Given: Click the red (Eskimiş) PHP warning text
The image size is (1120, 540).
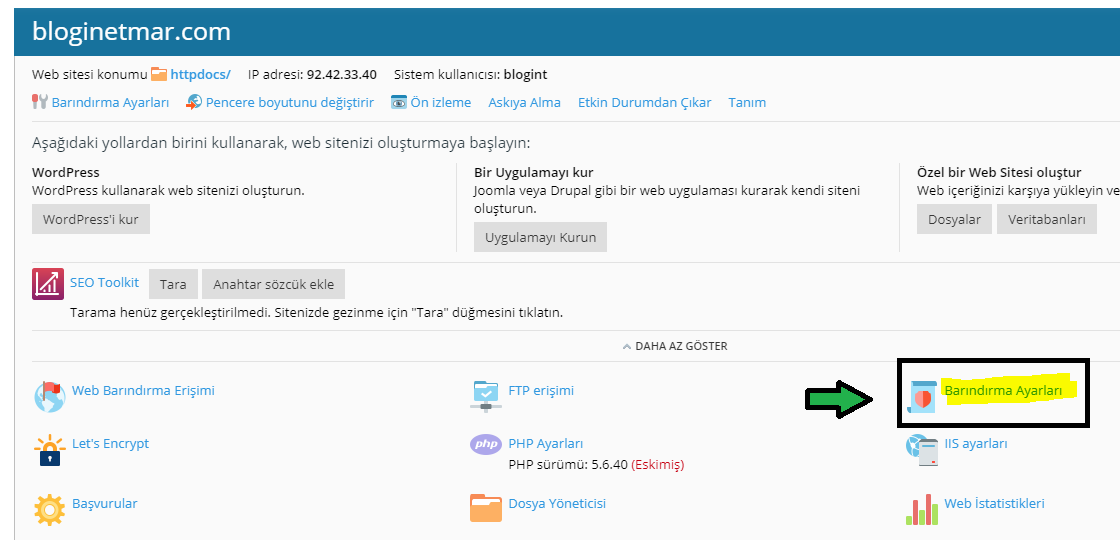Looking at the screenshot, I should pyautogui.click(x=657, y=465).
